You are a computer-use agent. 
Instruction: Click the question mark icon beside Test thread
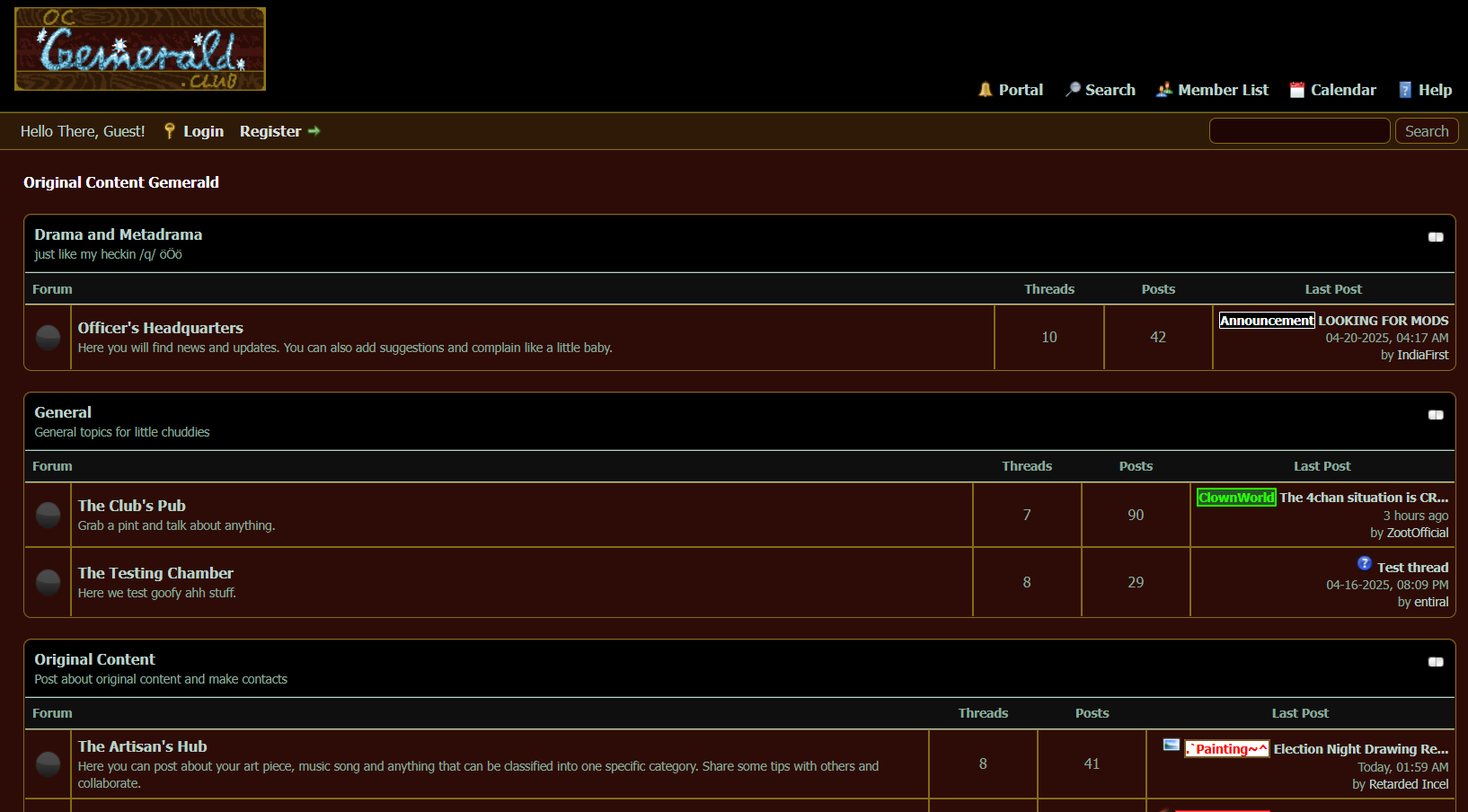(x=1364, y=564)
